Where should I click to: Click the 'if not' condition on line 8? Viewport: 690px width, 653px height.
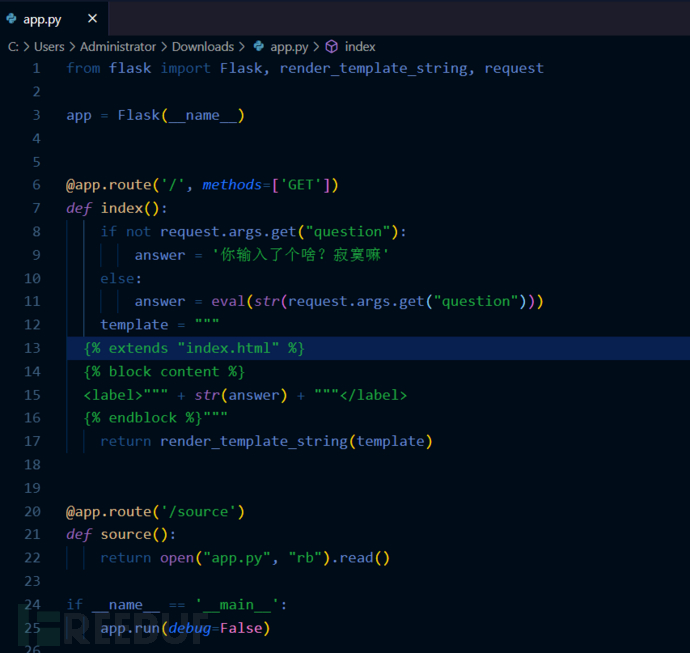[125, 231]
